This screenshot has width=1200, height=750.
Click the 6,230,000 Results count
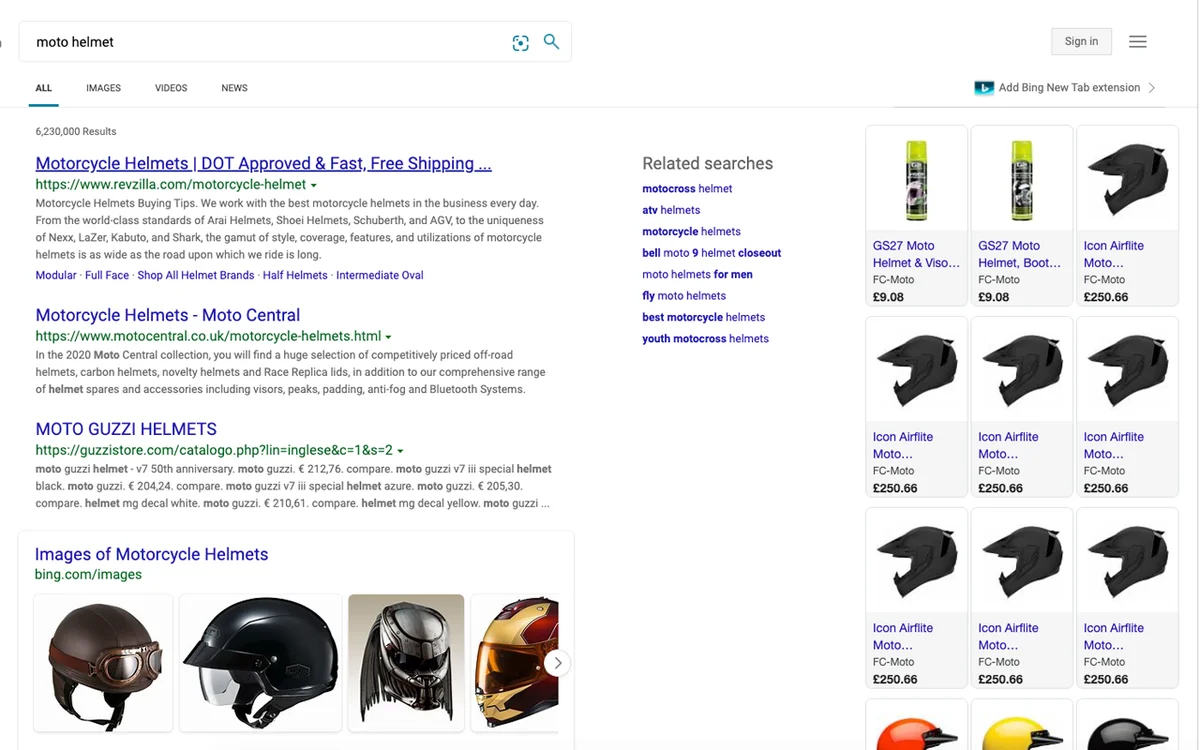click(76, 131)
